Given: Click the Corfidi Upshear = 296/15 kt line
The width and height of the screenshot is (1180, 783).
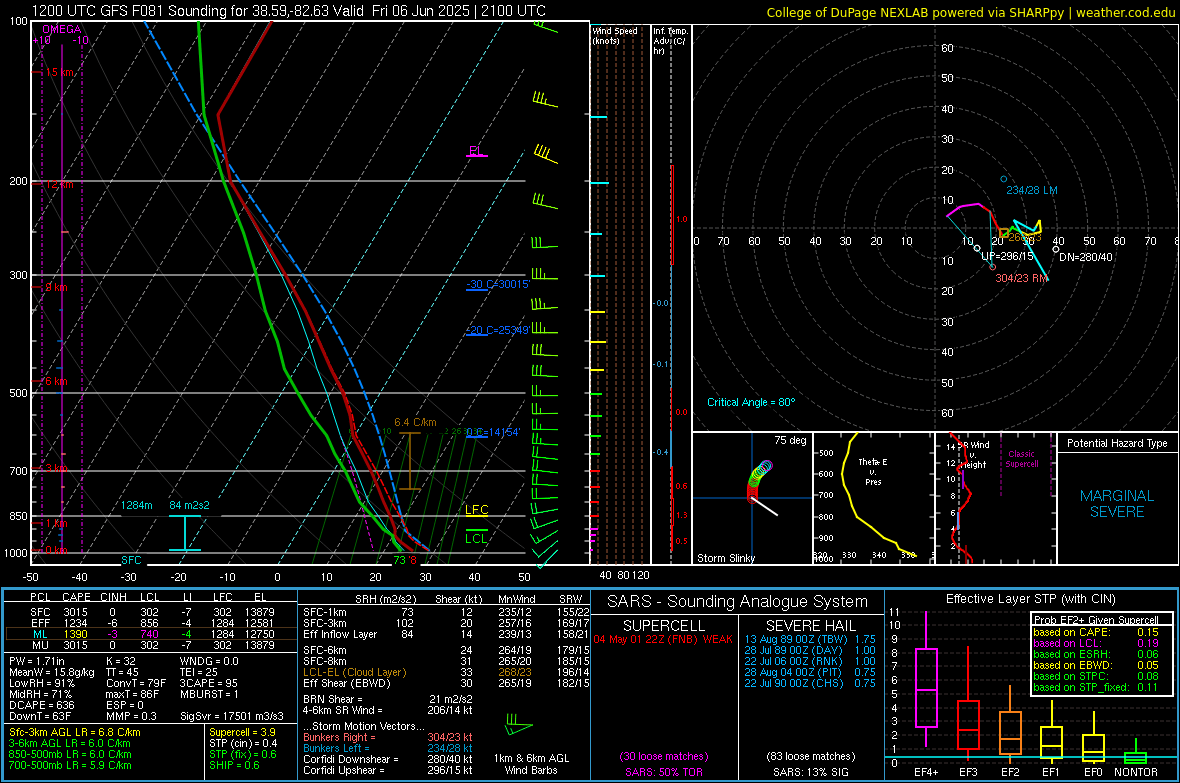Looking at the screenshot, I should tap(388, 770).
